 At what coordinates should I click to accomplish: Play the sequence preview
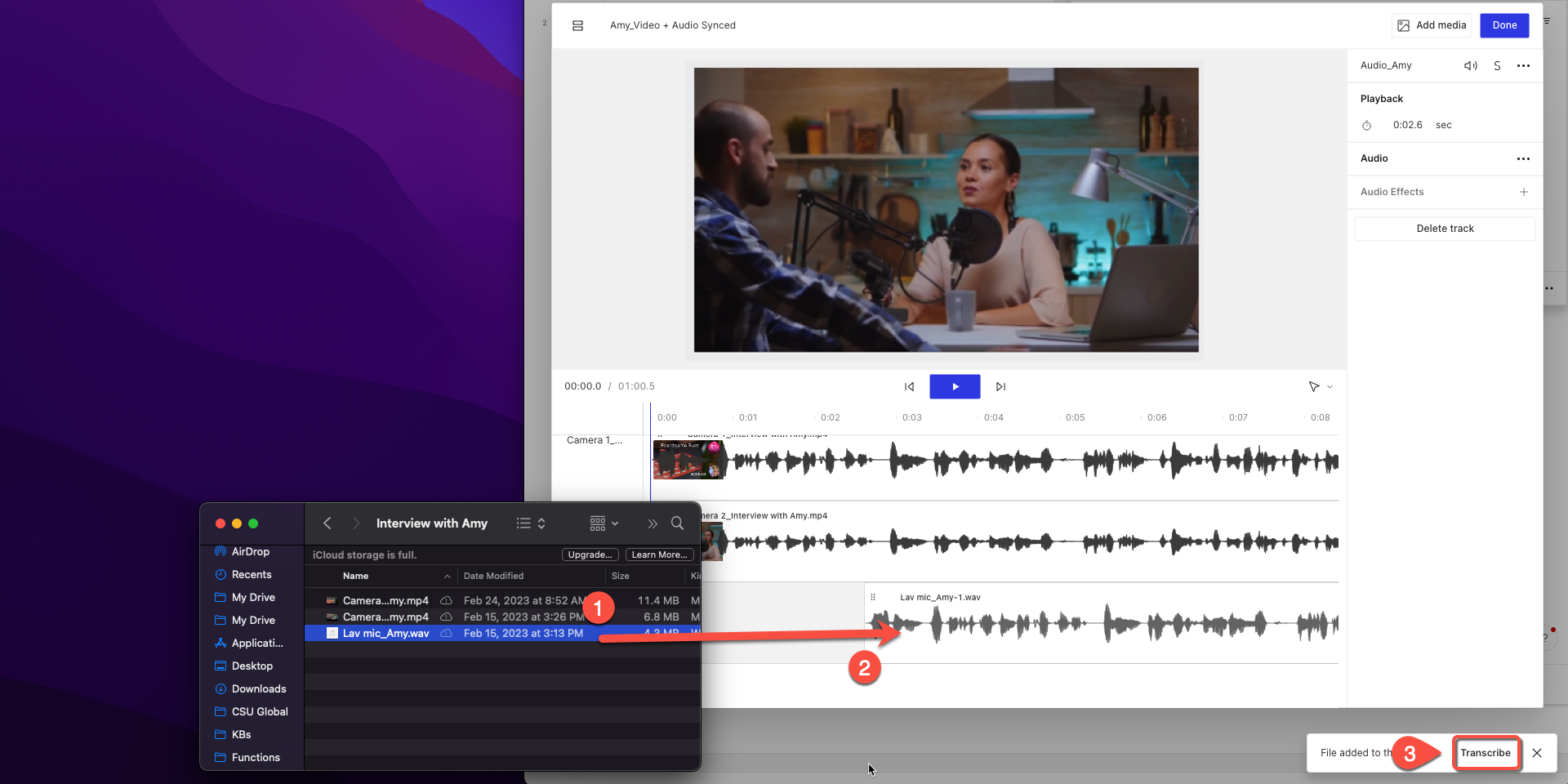tap(955, 386)
